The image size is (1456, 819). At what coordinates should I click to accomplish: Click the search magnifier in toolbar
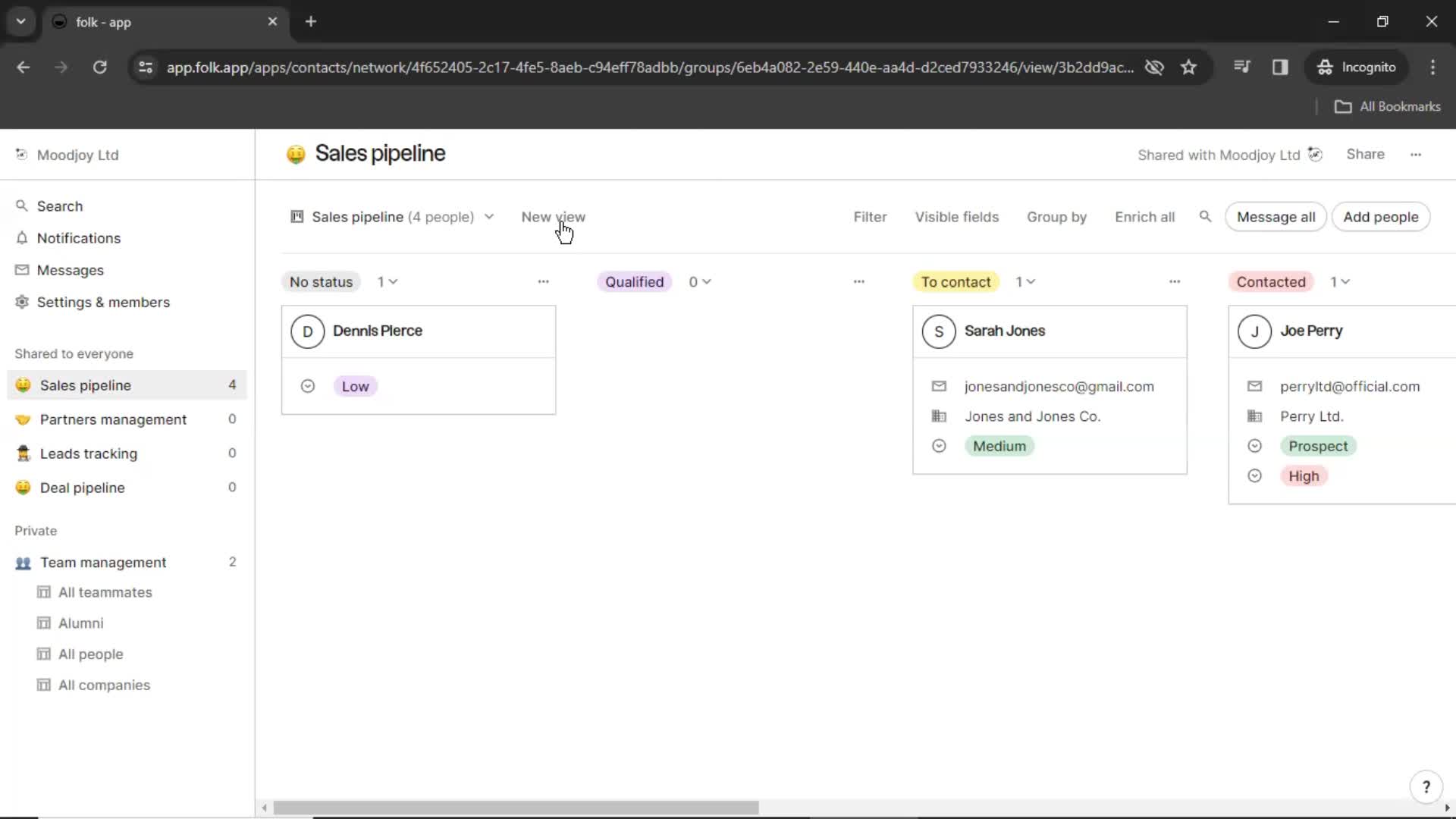point(1206,217)
